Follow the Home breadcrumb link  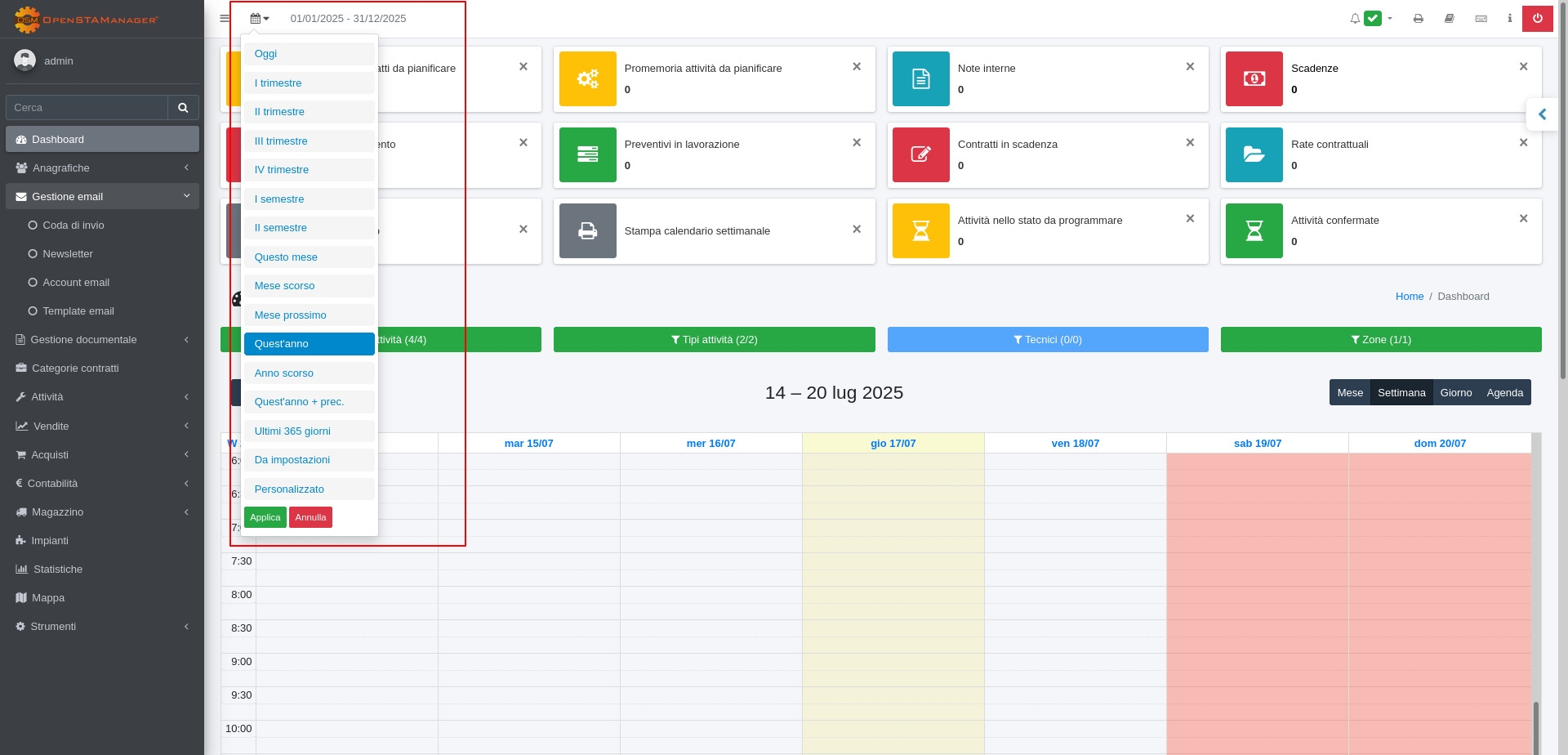[1409, 297]
